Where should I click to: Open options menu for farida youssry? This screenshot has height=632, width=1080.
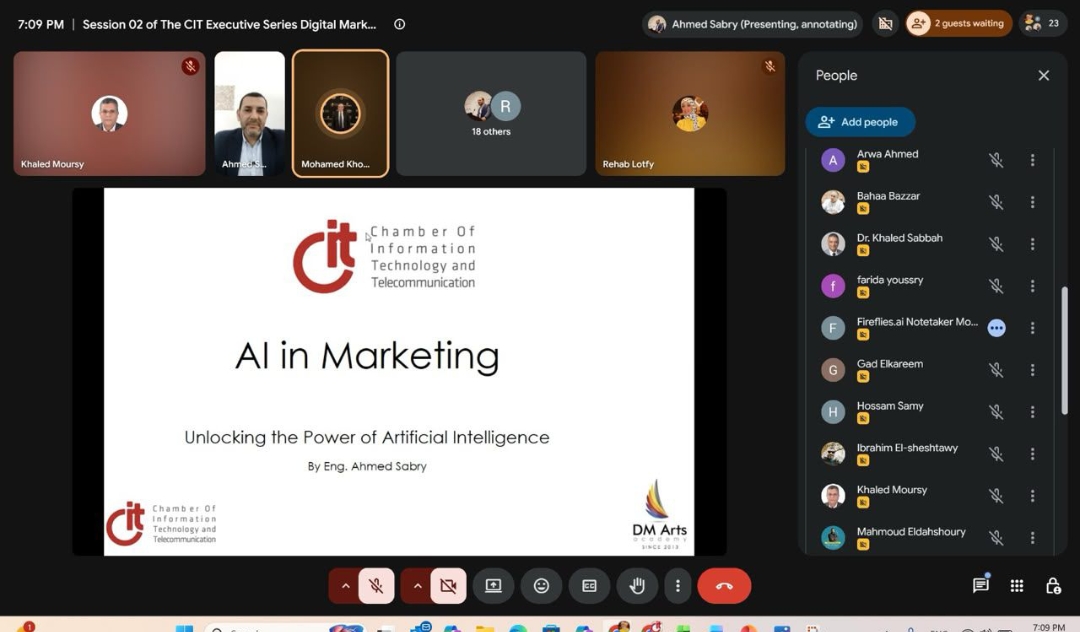tap(1032, 286)
